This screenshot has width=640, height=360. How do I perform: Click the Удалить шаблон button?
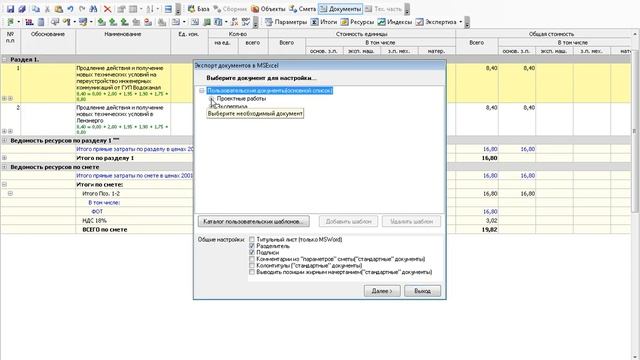coord(411,221)
